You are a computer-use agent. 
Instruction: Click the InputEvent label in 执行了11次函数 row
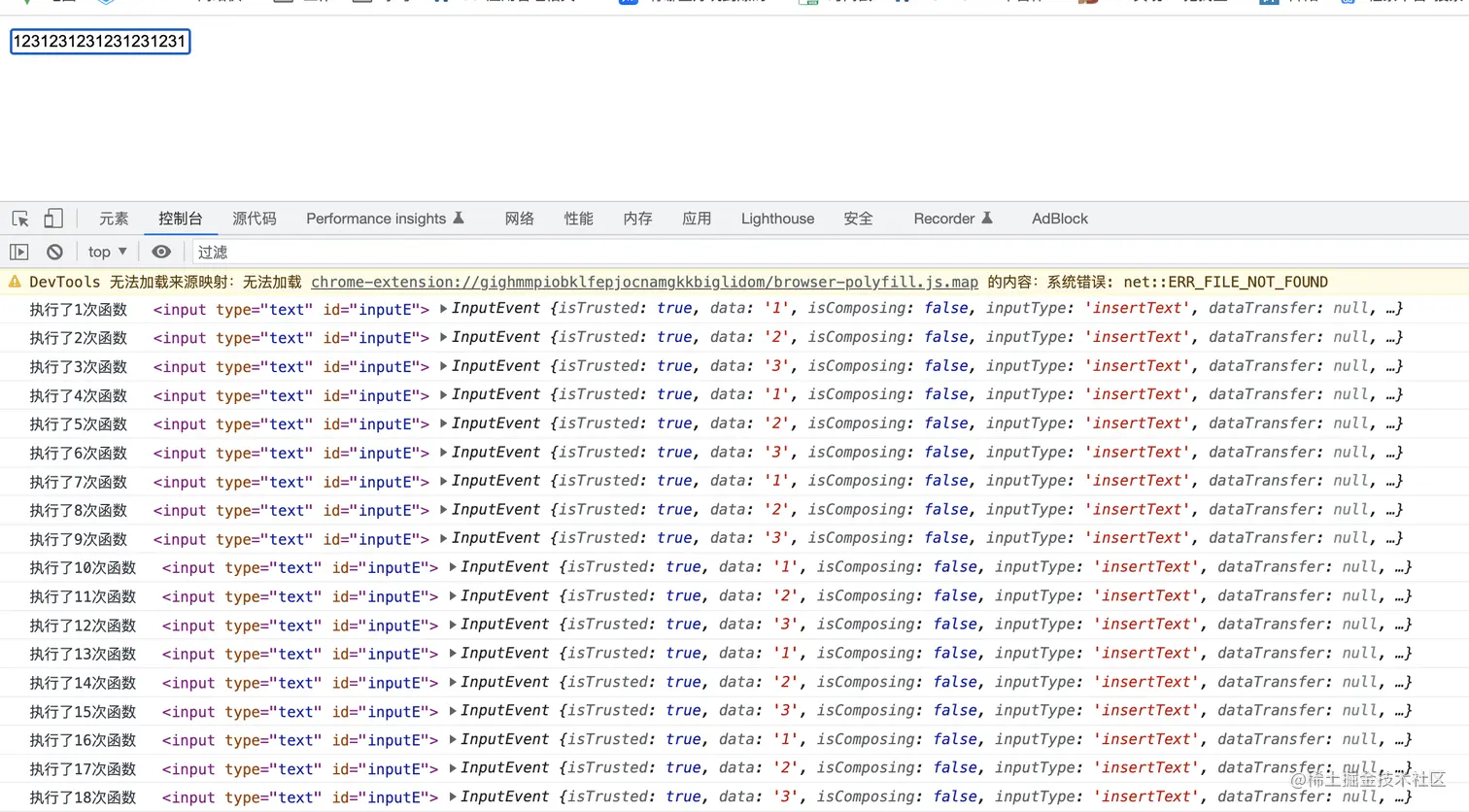(504, 596)
